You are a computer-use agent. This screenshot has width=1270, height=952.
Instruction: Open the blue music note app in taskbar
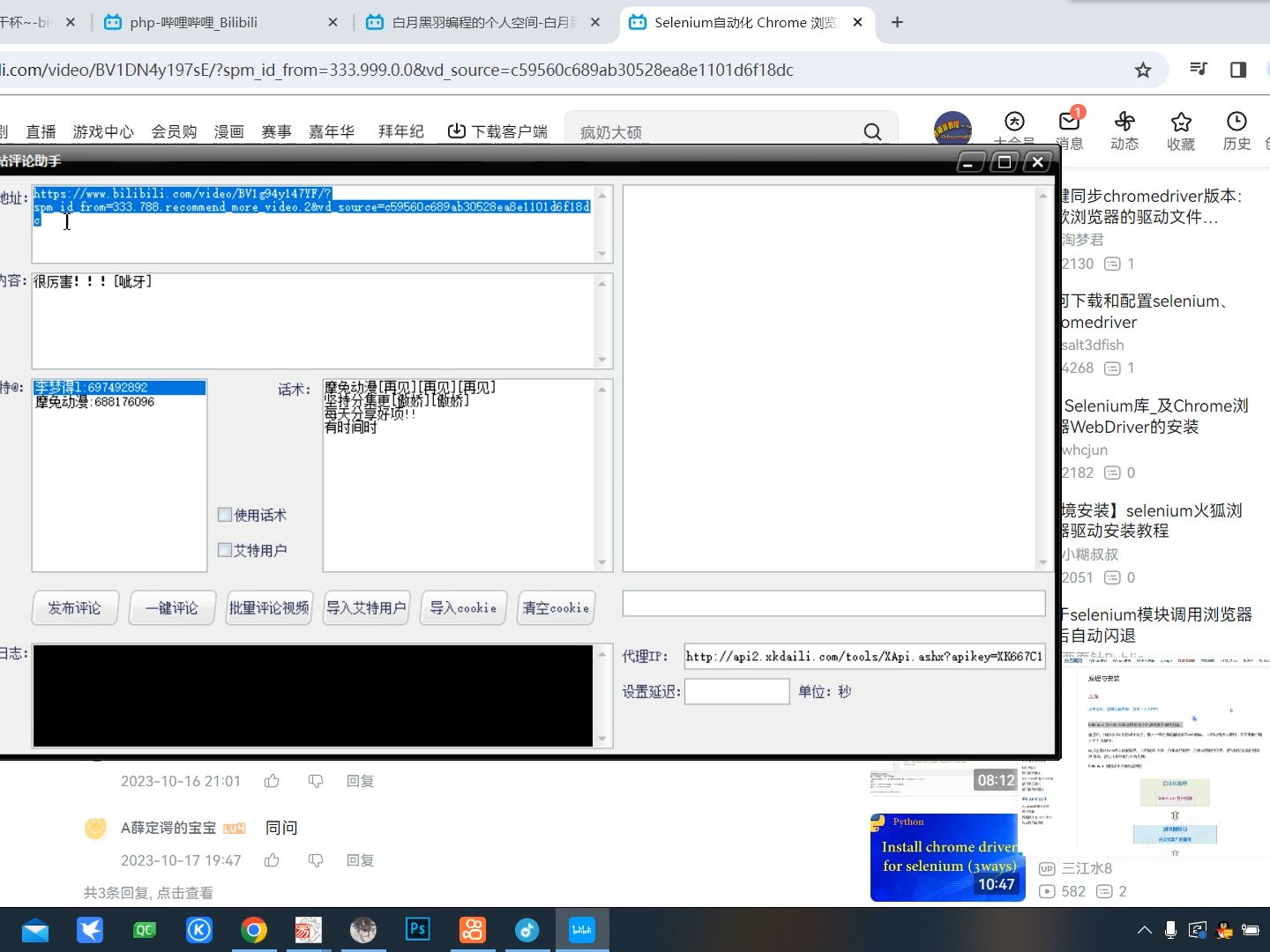pos(527,930)
